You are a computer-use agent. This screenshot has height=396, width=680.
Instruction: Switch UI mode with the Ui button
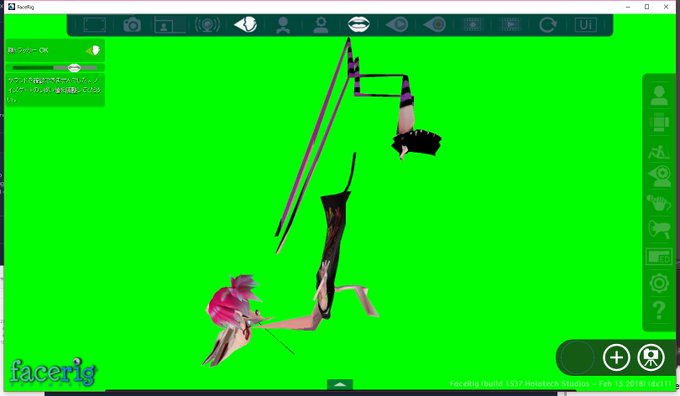pyautogui.click(x=585, y=25)
